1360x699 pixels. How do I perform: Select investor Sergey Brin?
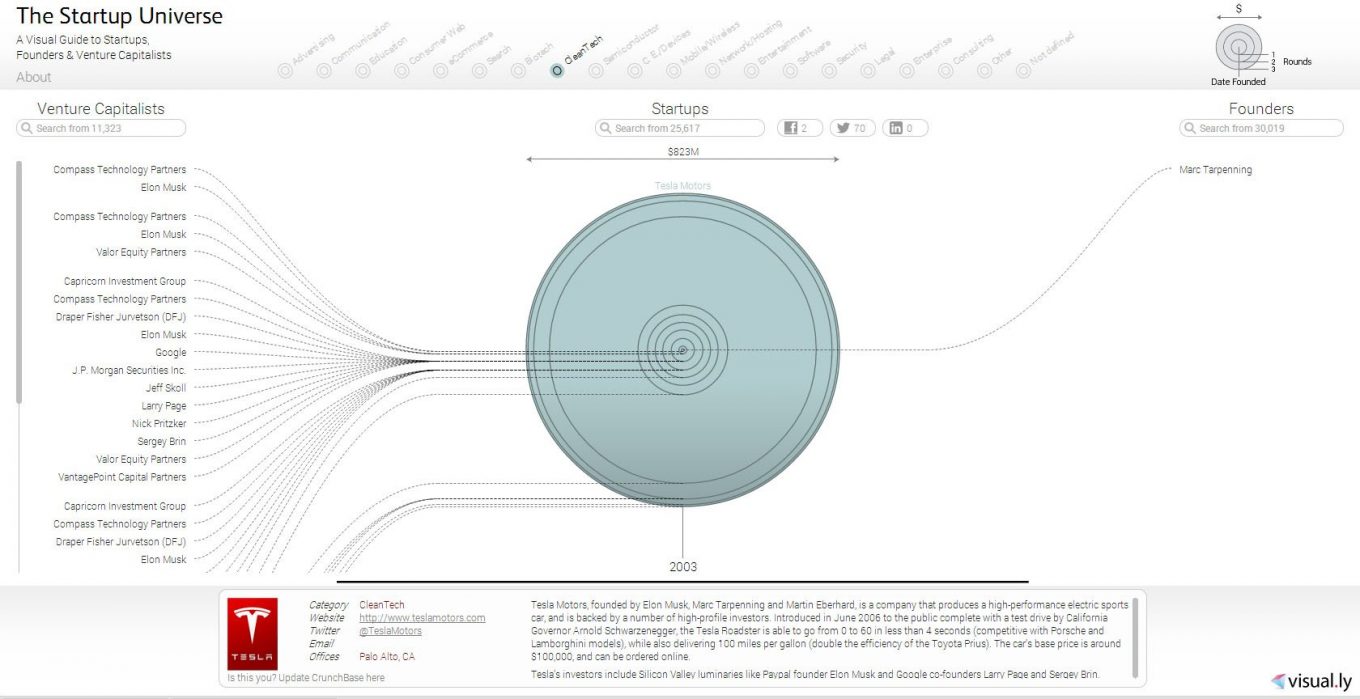(x=162, y=441)
